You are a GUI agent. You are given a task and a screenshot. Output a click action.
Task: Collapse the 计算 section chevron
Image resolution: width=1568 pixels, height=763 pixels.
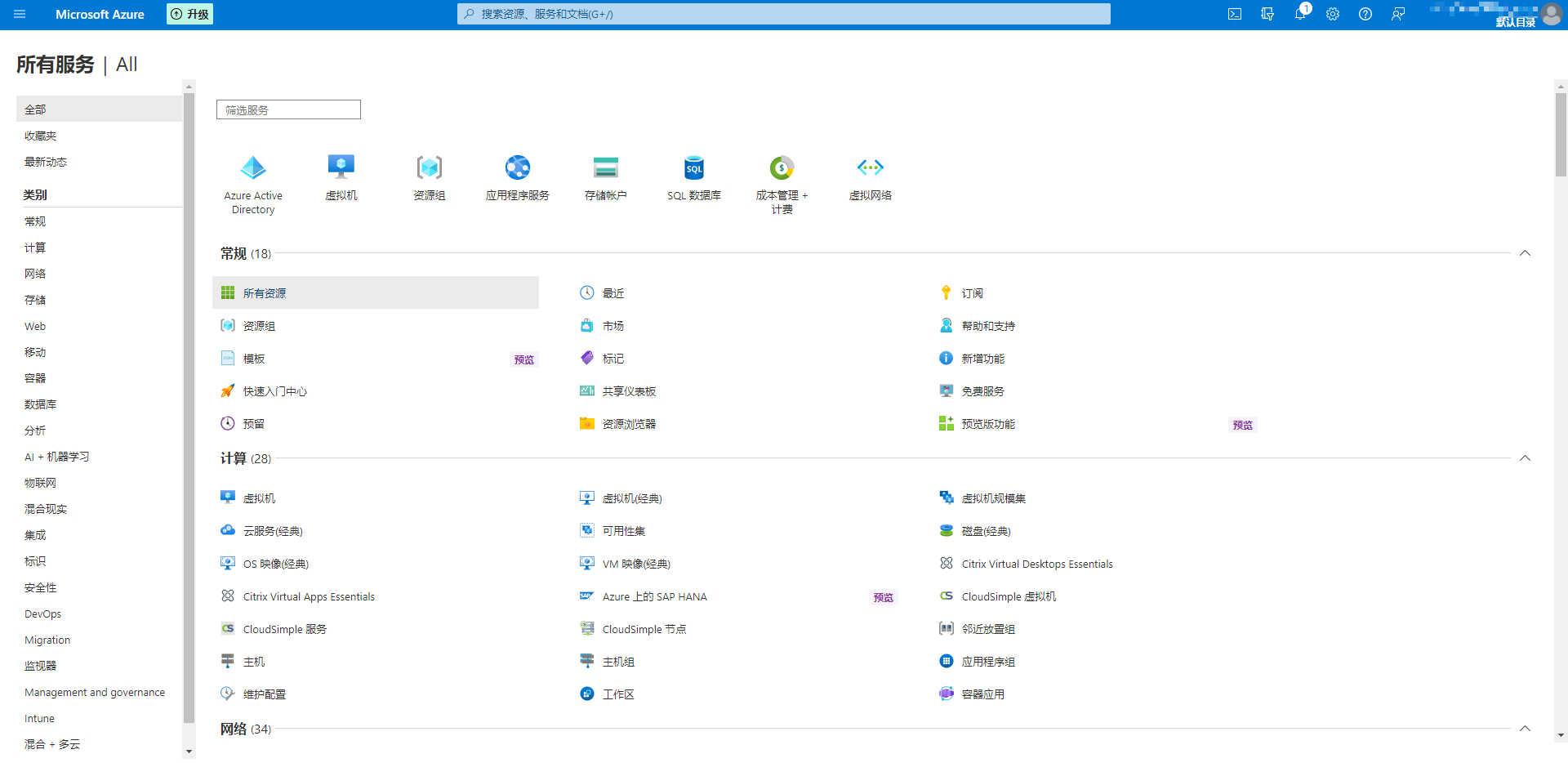pyautogui.click(x=1525, y=458)
